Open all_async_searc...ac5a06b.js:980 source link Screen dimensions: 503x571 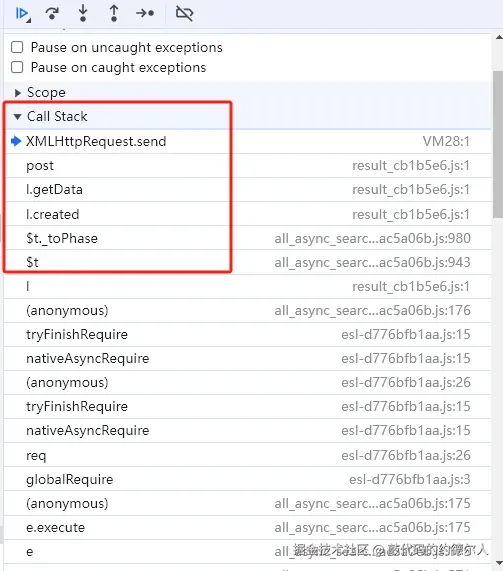tap(372, 238)
